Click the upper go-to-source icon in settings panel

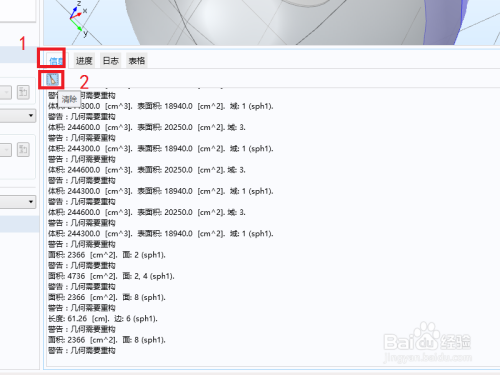coord(23,92)
